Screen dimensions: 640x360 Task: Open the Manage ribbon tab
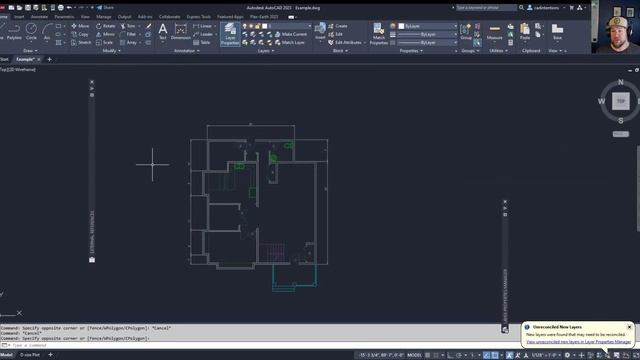(104, 17)
